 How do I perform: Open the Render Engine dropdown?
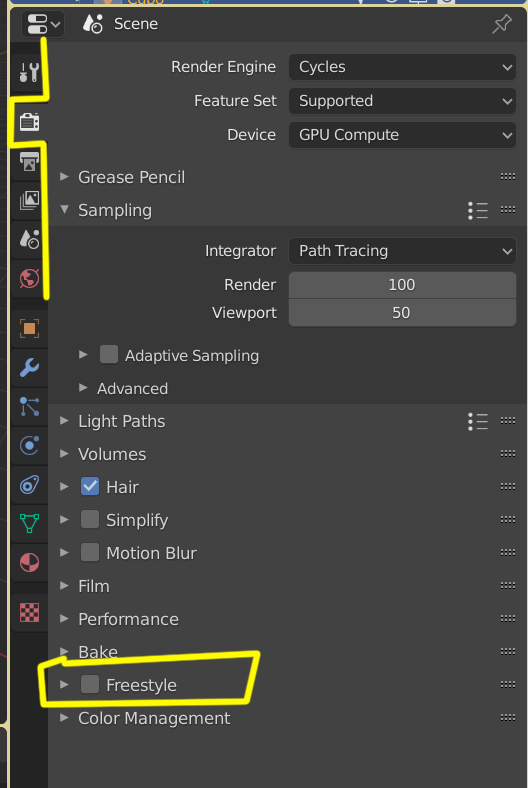pos(402,67)
